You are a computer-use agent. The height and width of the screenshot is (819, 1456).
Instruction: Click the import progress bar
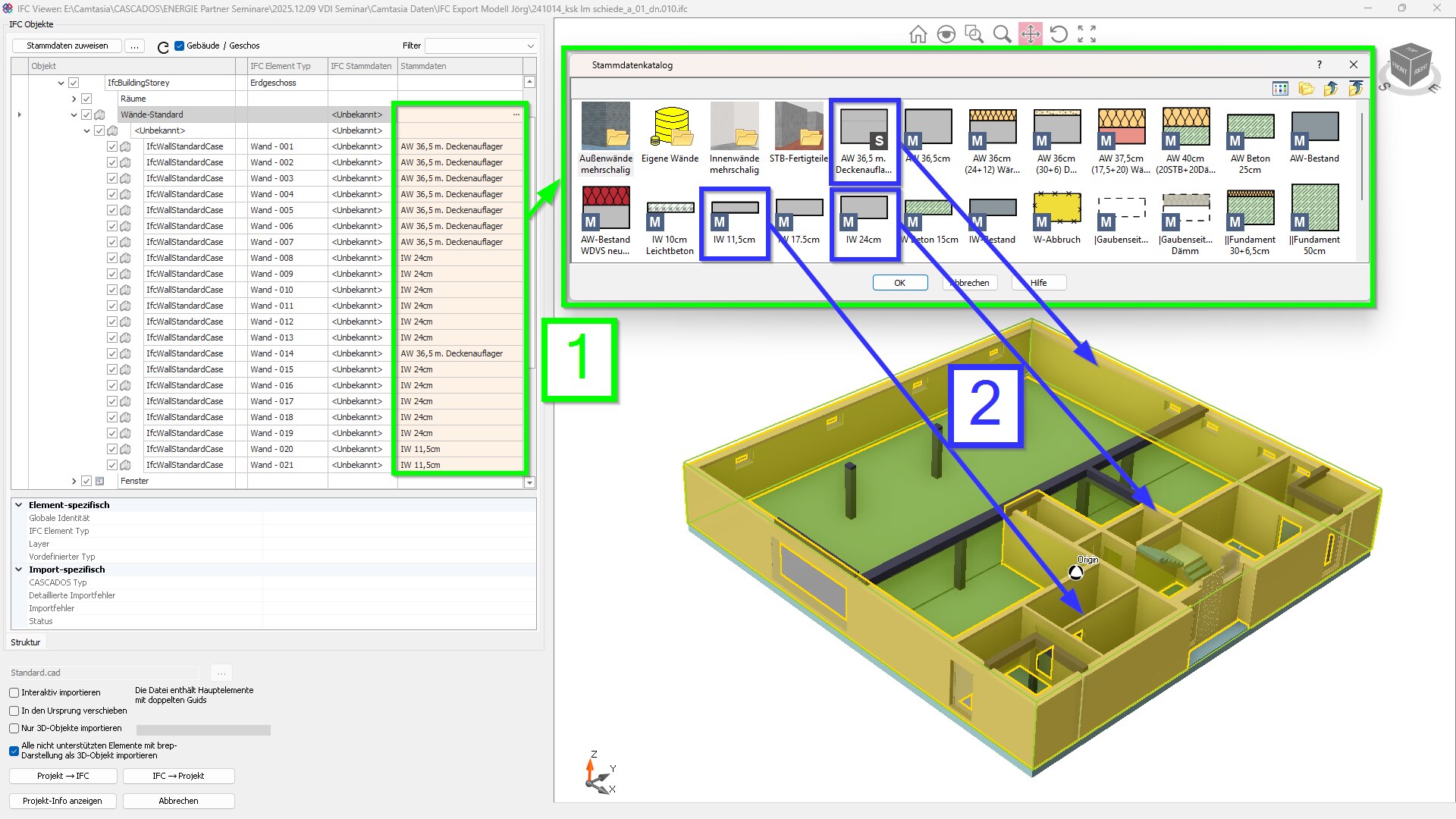[x=203, y=730]
